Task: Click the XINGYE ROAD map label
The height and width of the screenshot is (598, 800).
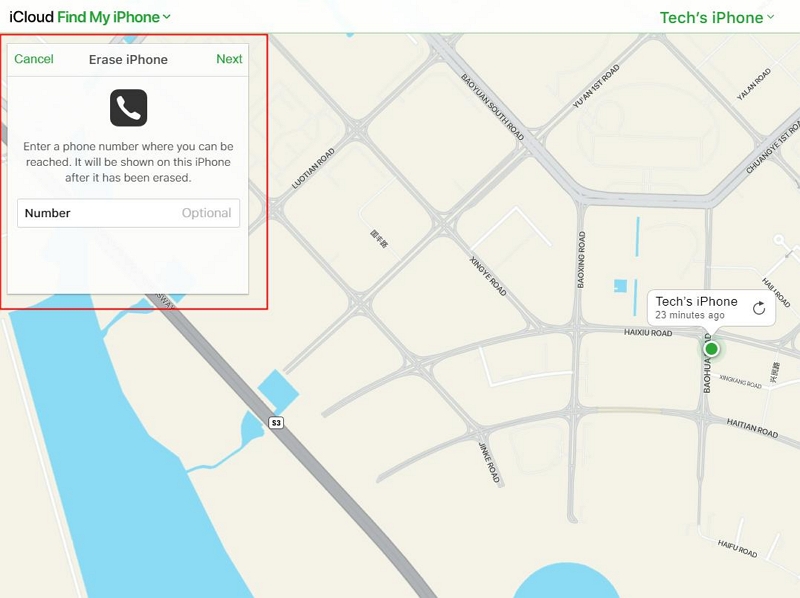Action: click(x=488, y=276)
